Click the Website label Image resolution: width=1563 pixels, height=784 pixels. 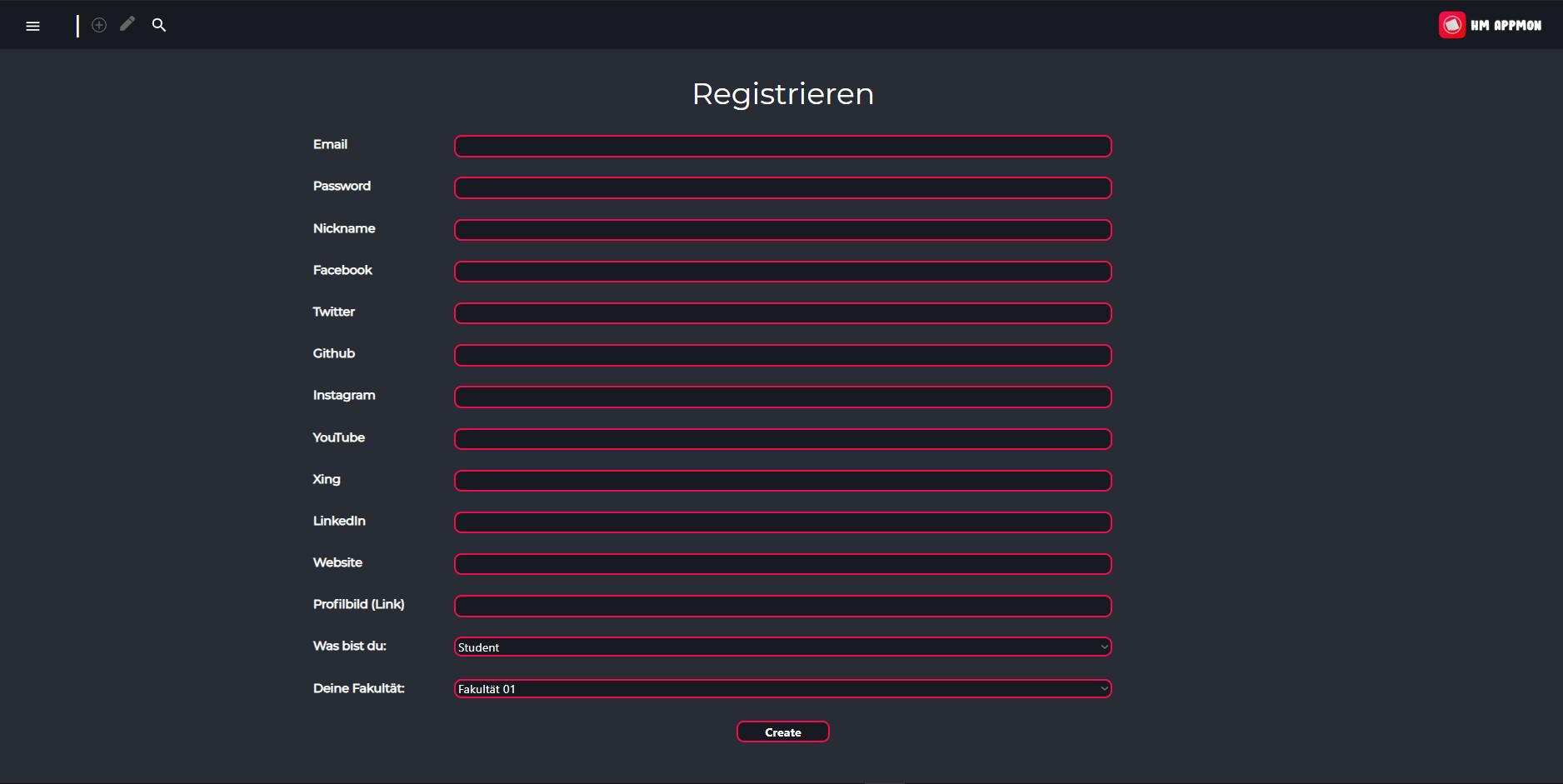337,562
